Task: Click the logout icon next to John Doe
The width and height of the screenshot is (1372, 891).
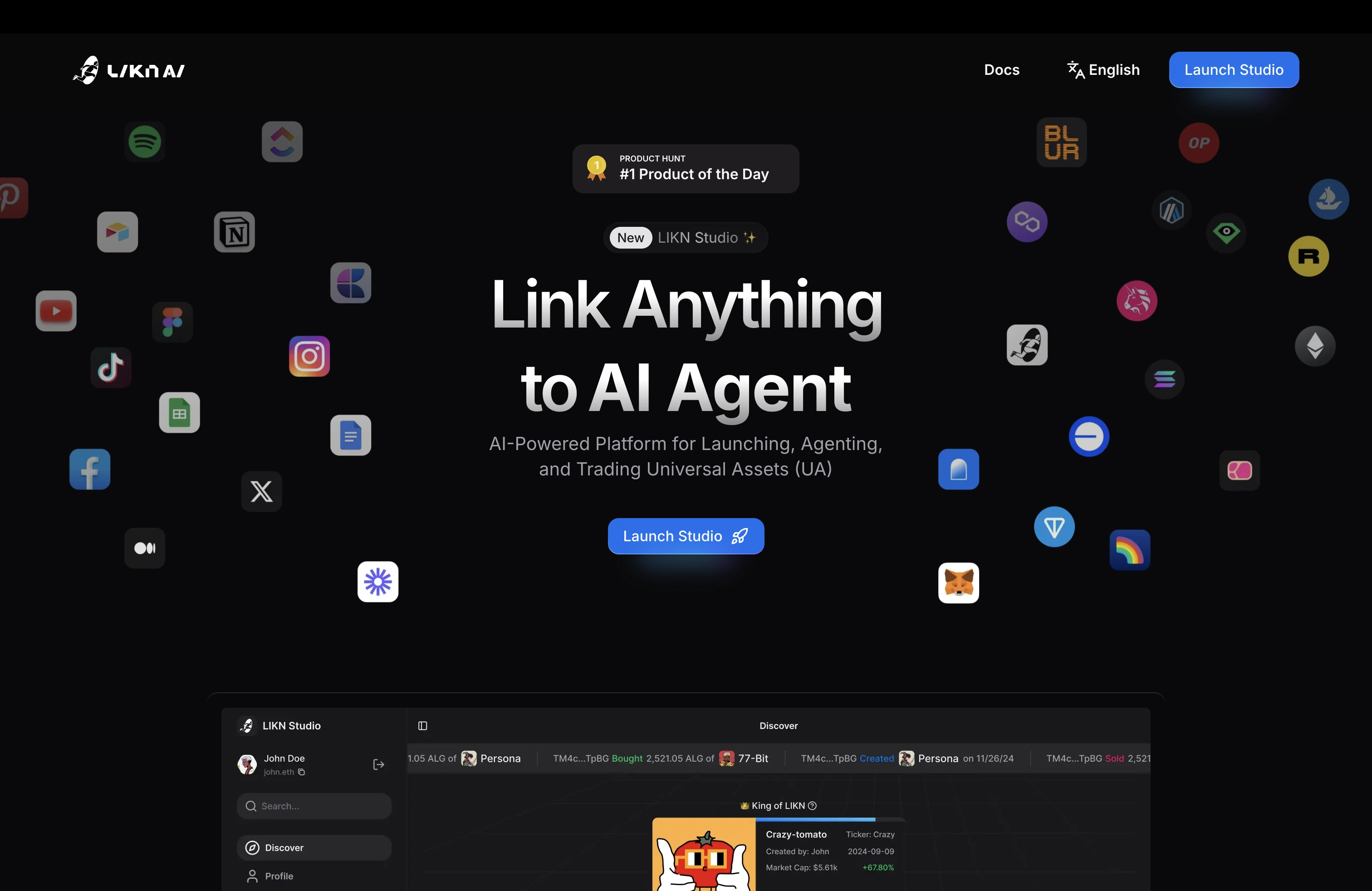Action: coord(379,764)
